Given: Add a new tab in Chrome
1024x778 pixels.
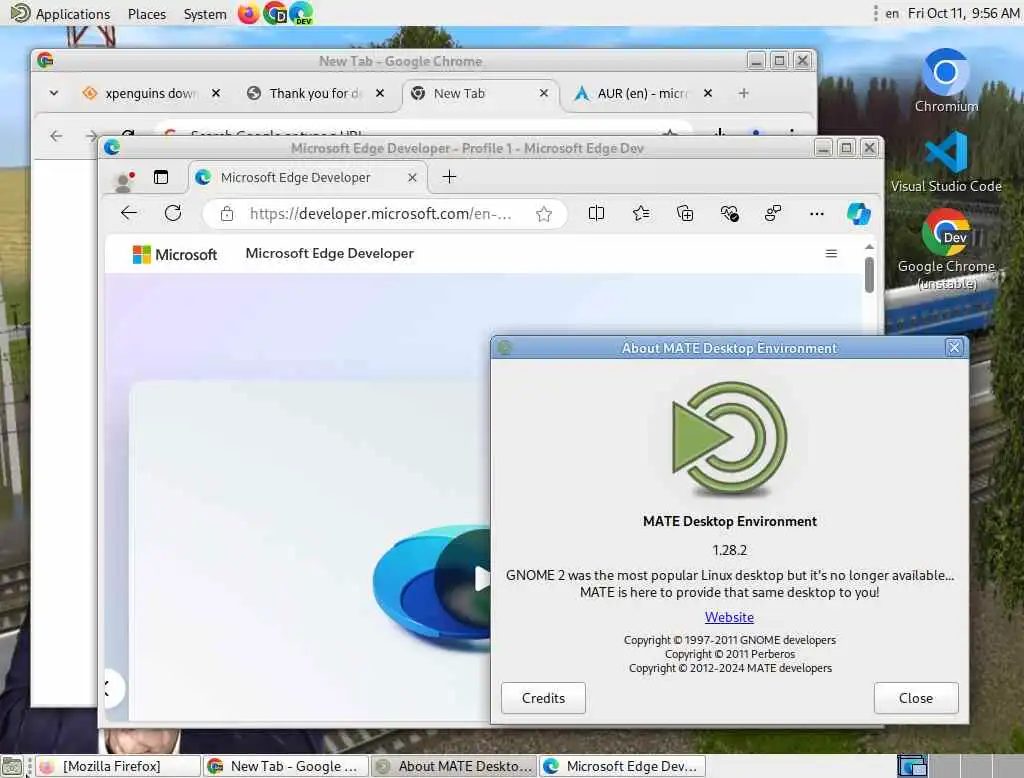Looking at the screenshot, I should coord(743,93).
